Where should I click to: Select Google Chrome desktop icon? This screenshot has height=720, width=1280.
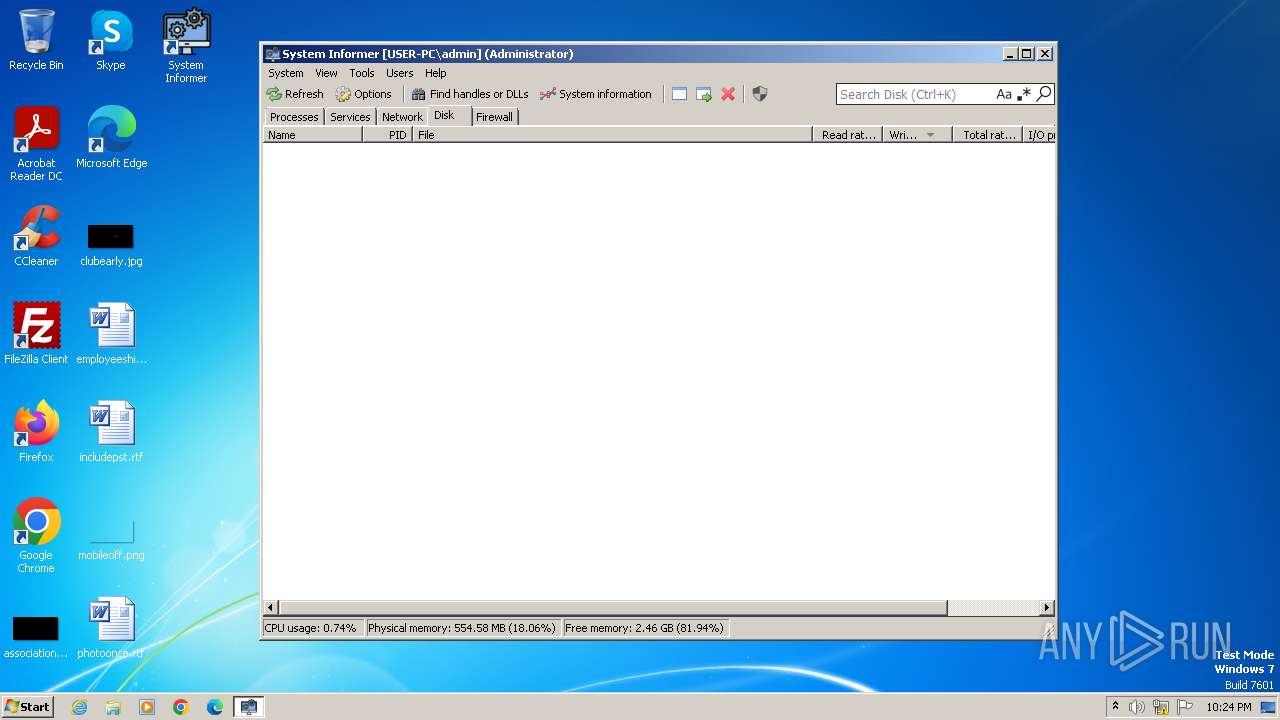(x=36, y=536)
